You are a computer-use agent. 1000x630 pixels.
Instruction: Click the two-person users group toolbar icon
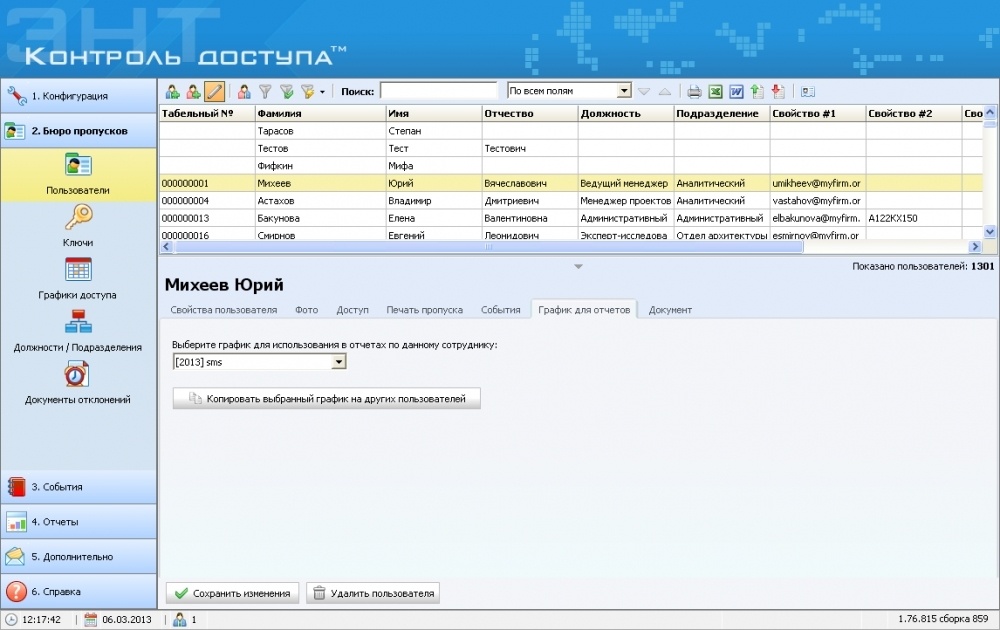click(244, 92)
